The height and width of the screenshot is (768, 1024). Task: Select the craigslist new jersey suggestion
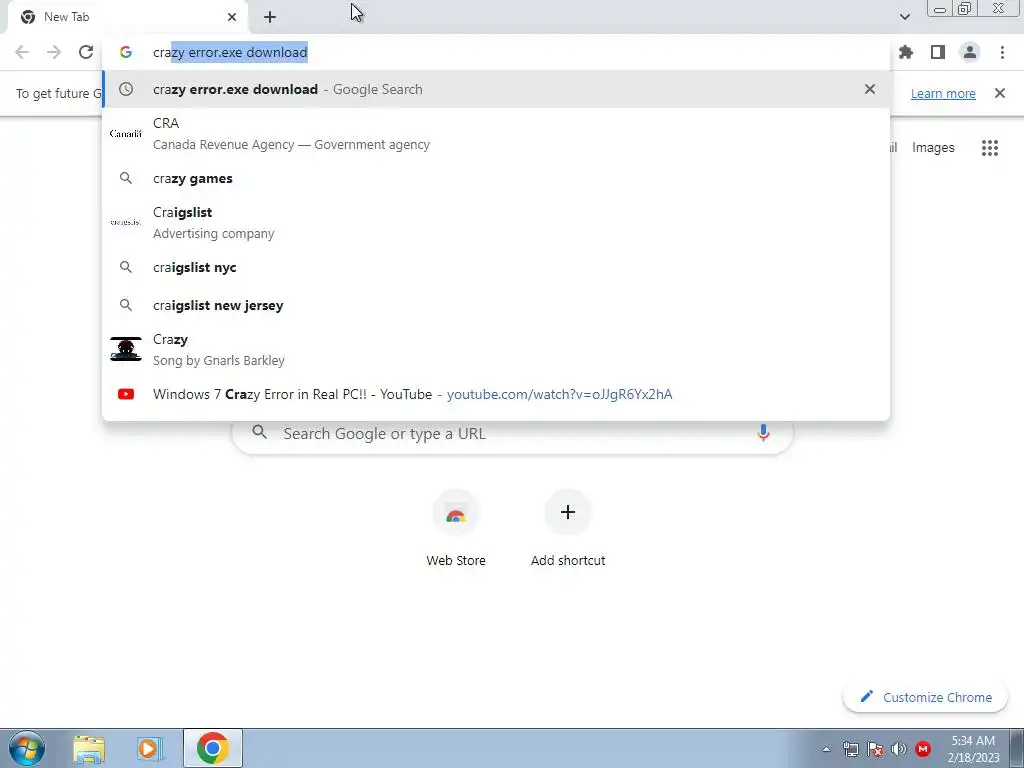click(x=496, y=305)
